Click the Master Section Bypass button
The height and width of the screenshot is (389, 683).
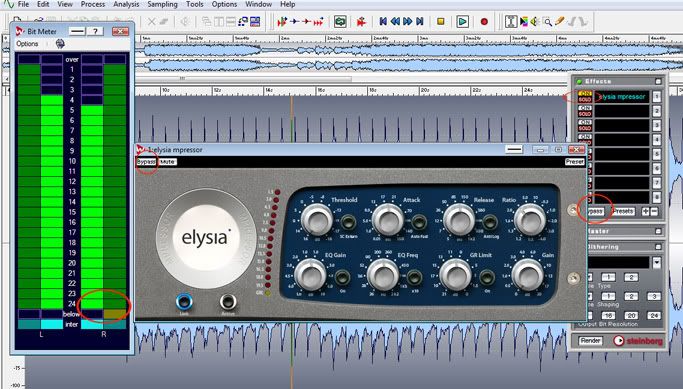tap(595, 211)
